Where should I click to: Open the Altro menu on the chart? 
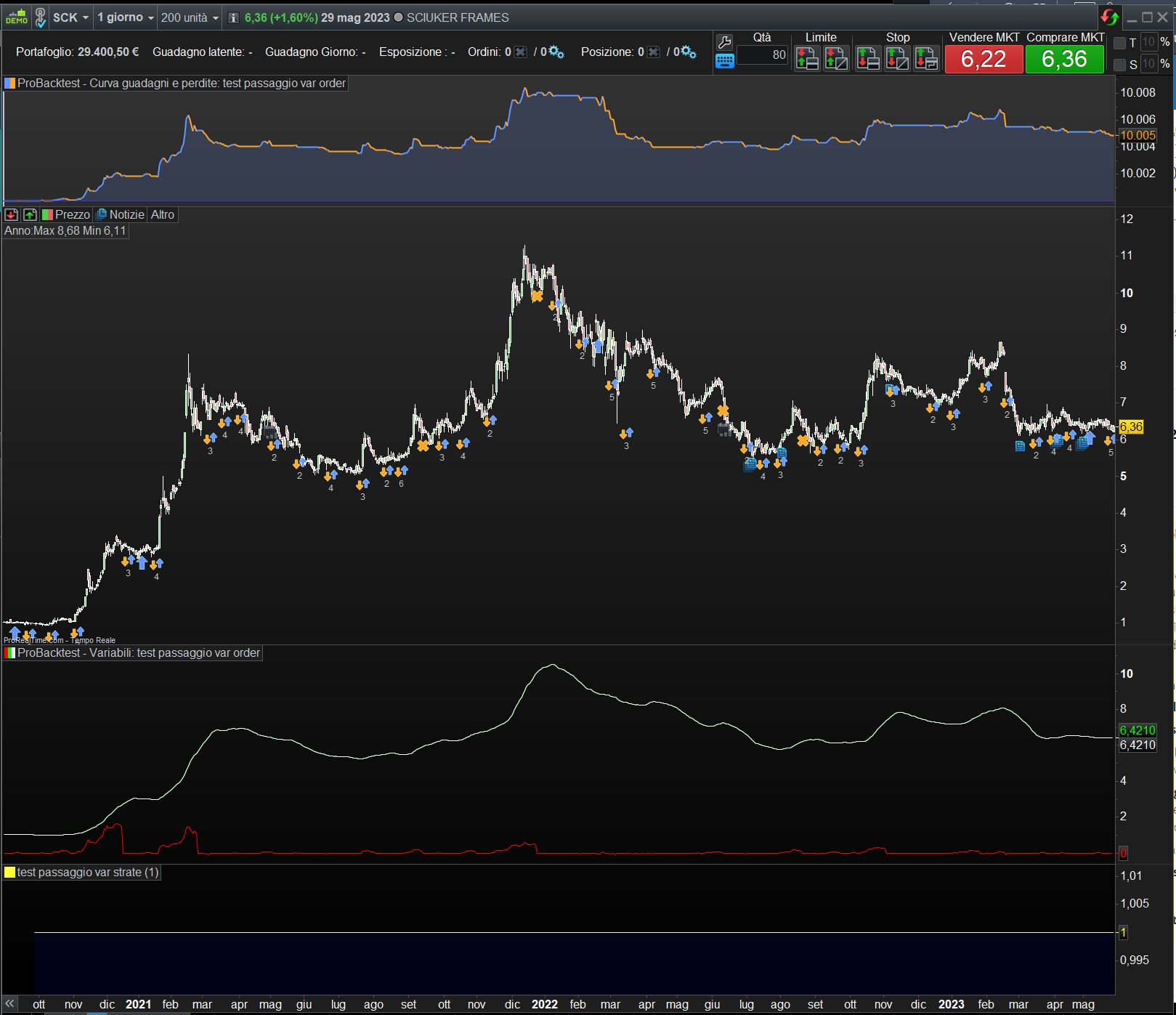pyautogui.click(x=163, y=214)
